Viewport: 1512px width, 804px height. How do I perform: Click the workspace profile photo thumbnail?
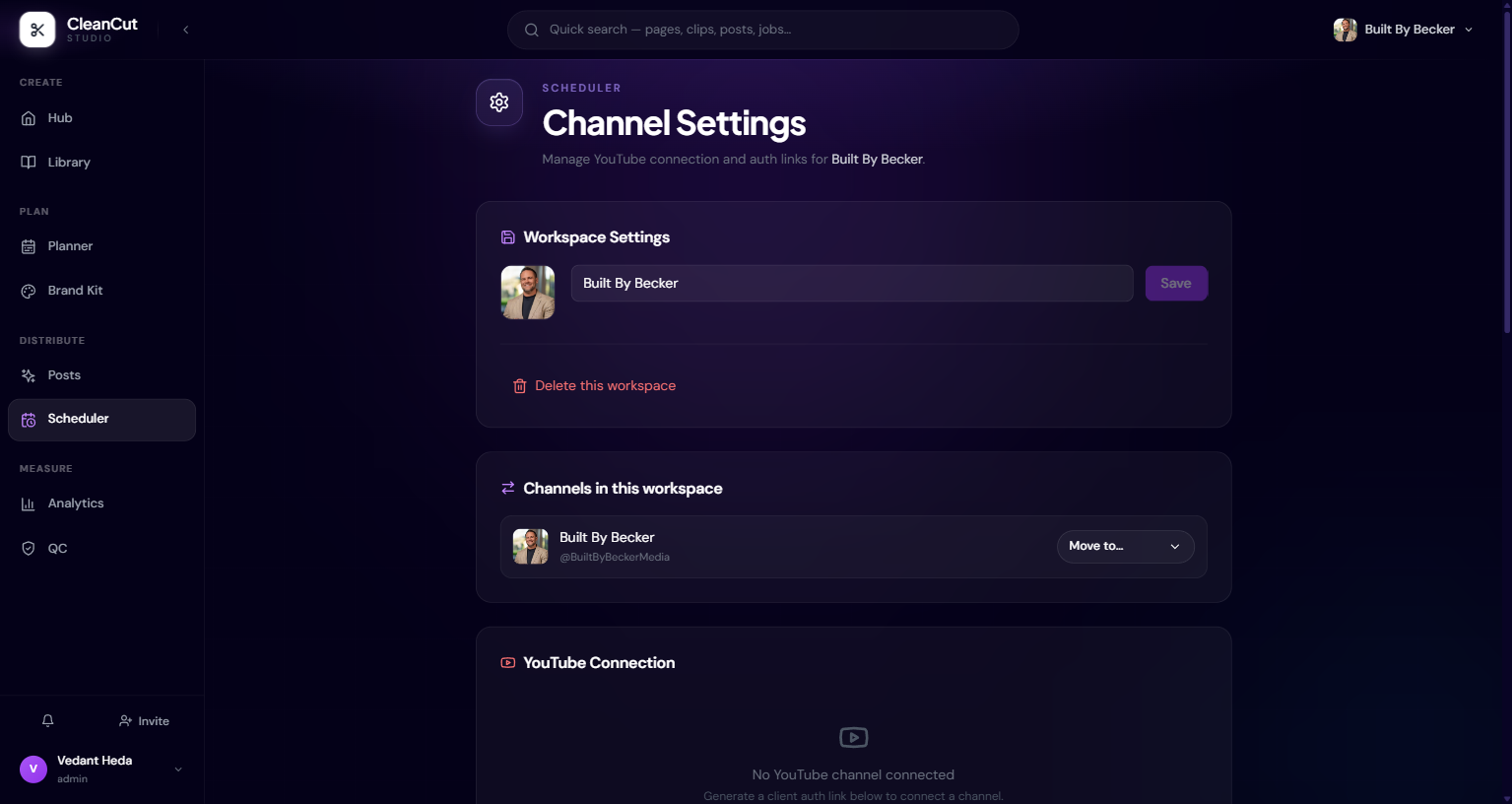[x=528, y=293]
